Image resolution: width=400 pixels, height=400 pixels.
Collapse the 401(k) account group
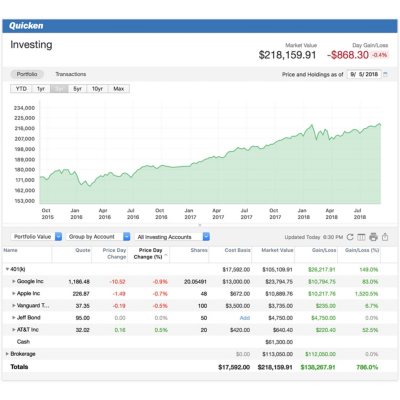(7, 269)
